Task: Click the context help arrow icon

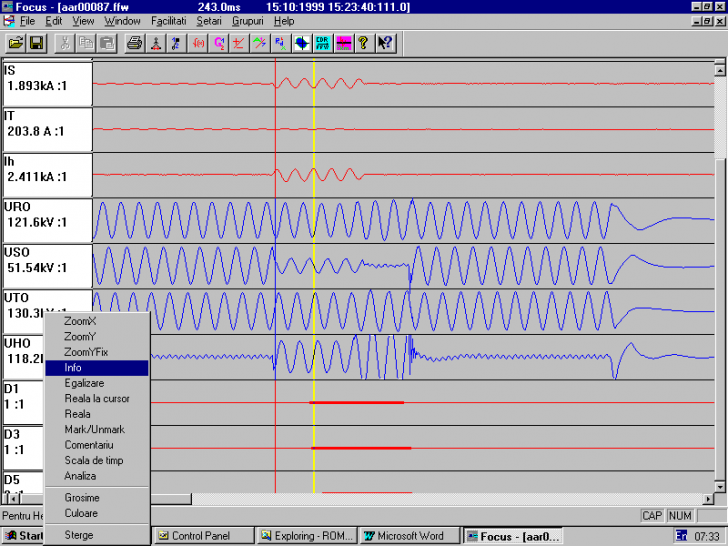Action: pos(385,43)
